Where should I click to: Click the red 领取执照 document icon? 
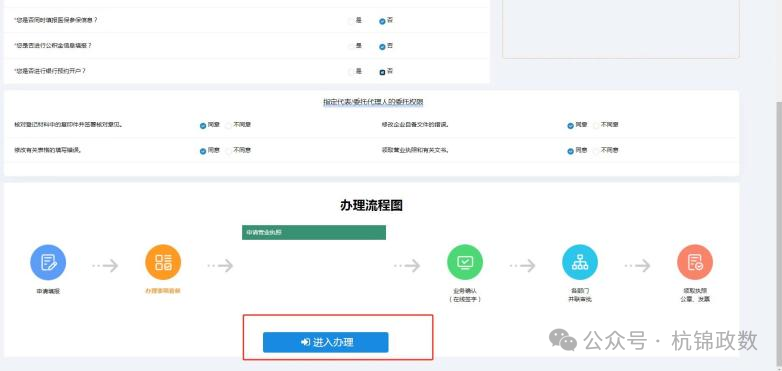click(695, 262)
